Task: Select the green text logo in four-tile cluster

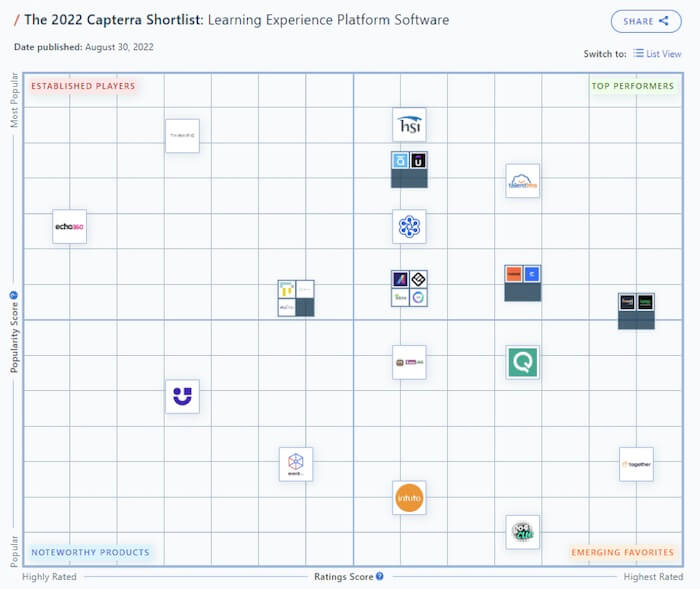Action: point(400,297)
